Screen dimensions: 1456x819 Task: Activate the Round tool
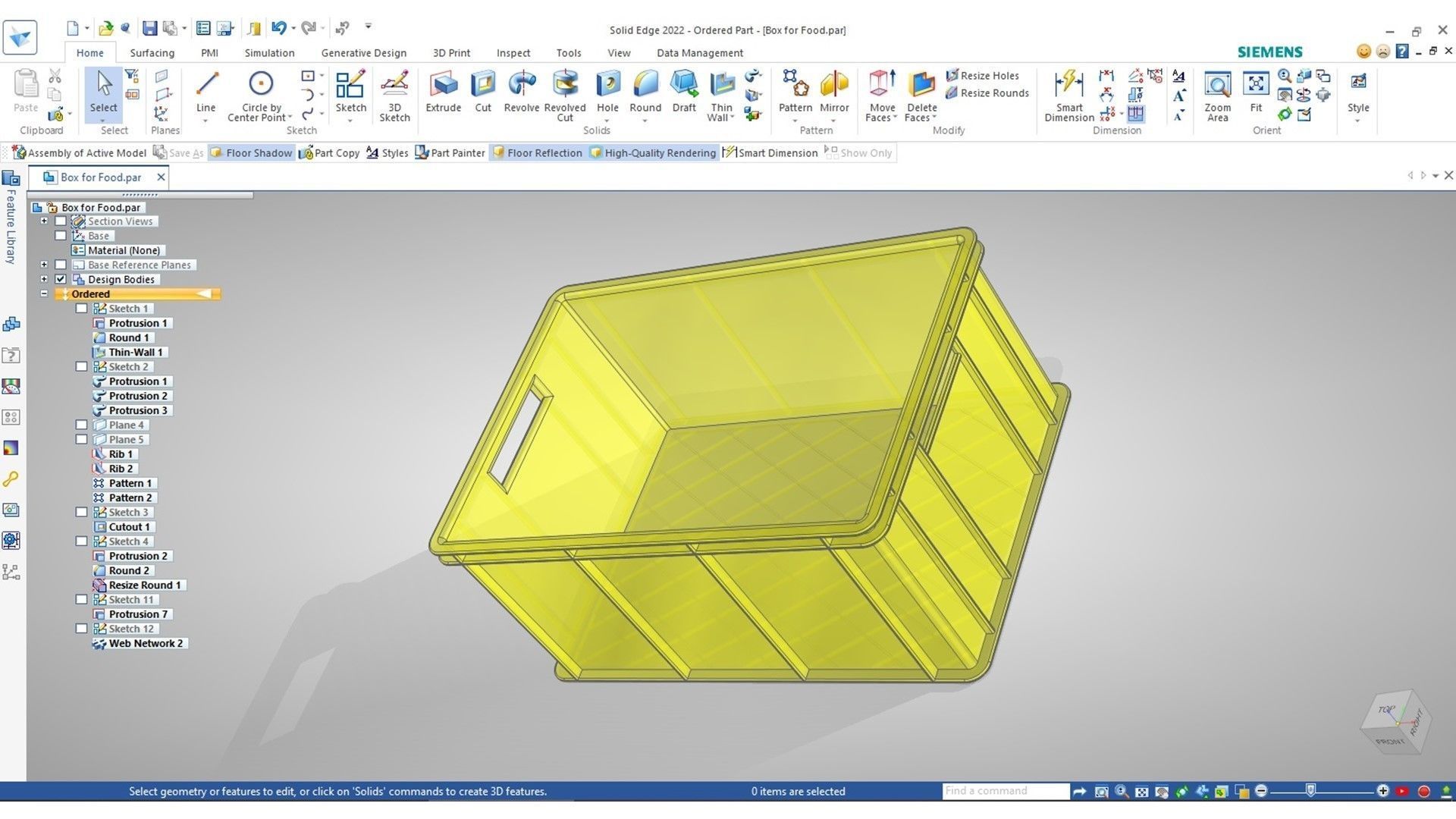pyautogui.click(x=645, y=92)
